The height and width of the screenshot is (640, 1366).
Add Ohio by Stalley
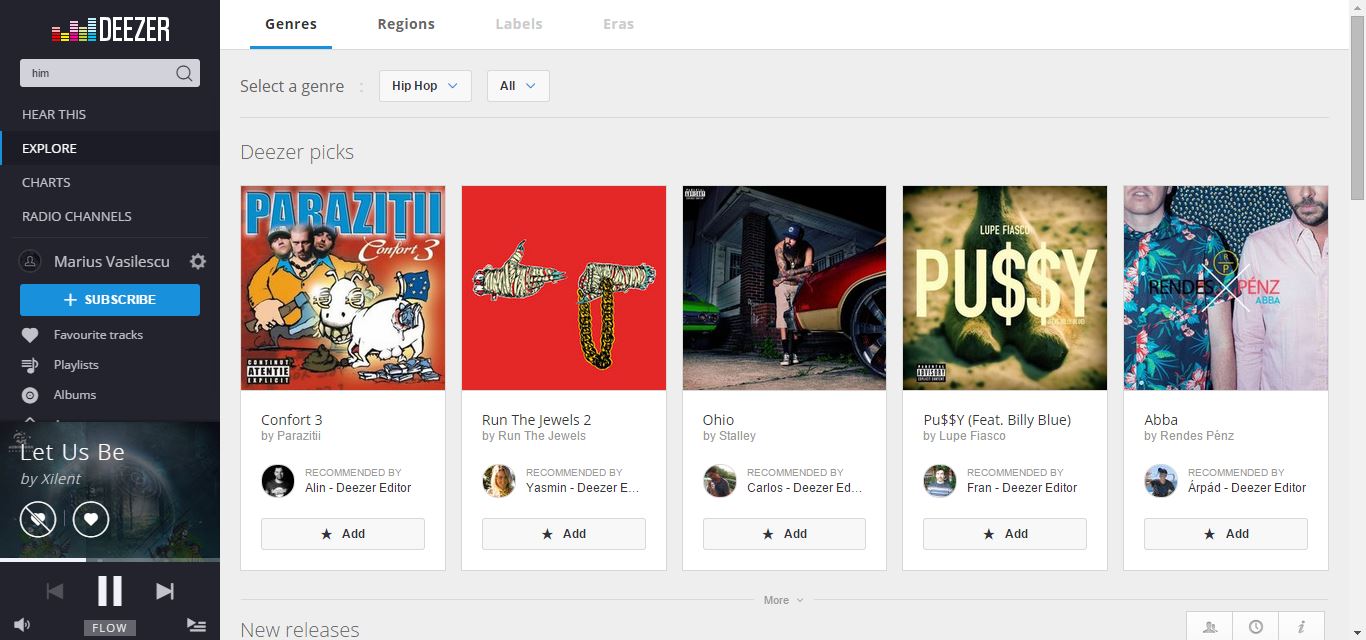(x=784, y=534)
